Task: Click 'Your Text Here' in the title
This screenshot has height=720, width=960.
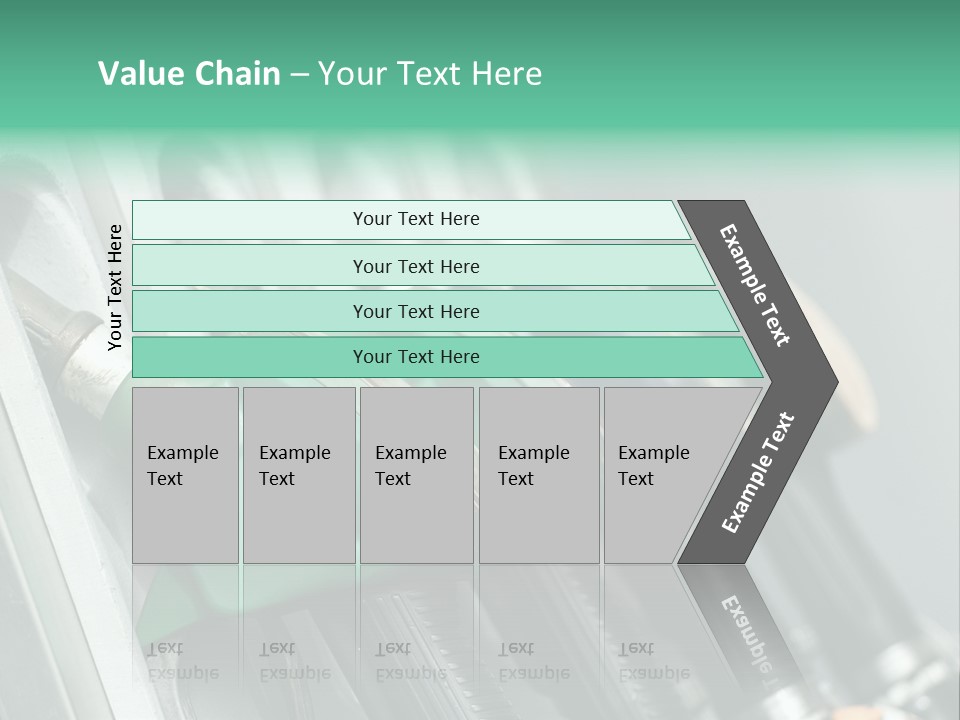Action: tap(430, 74)
